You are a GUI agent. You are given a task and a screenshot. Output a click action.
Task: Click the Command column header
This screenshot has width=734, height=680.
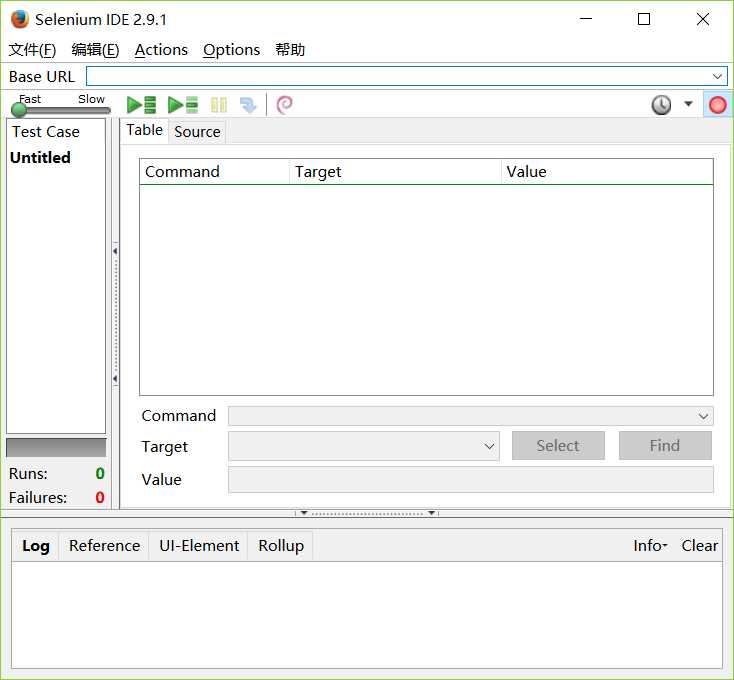pyautogui.click(x=214, y=172)
